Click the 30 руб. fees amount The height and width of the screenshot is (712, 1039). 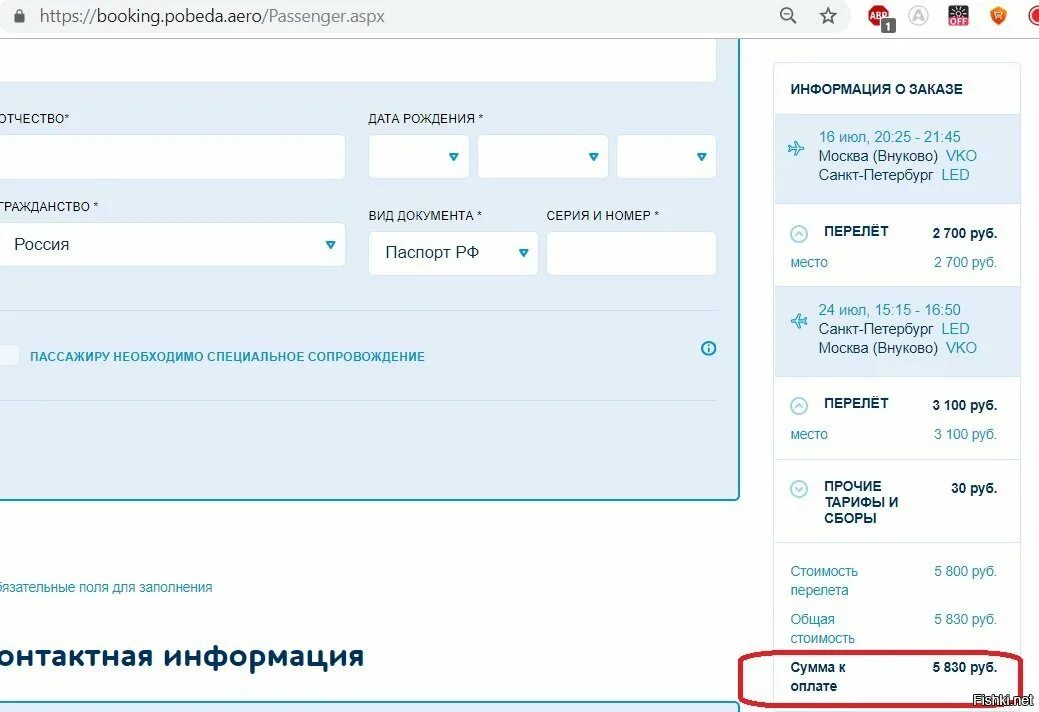pyautogui.click(x=973, y=488)
